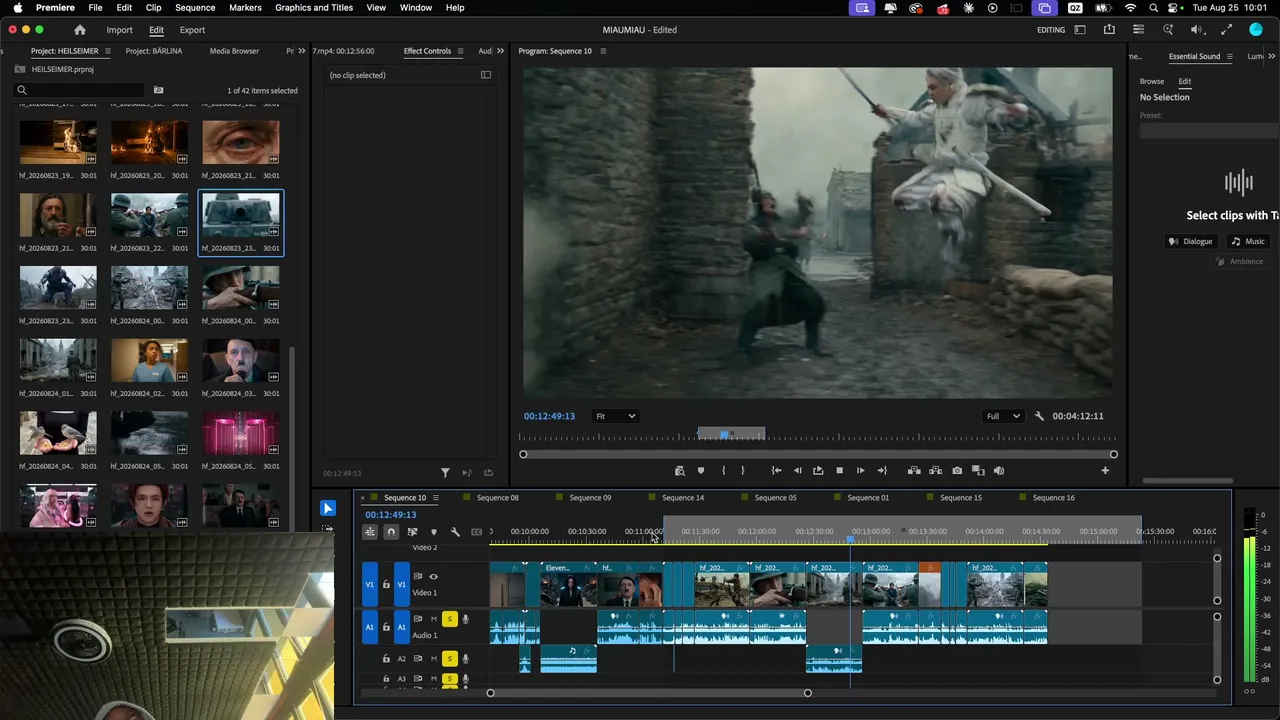Open the Essential Sound panel menu

coord(1230,56)
